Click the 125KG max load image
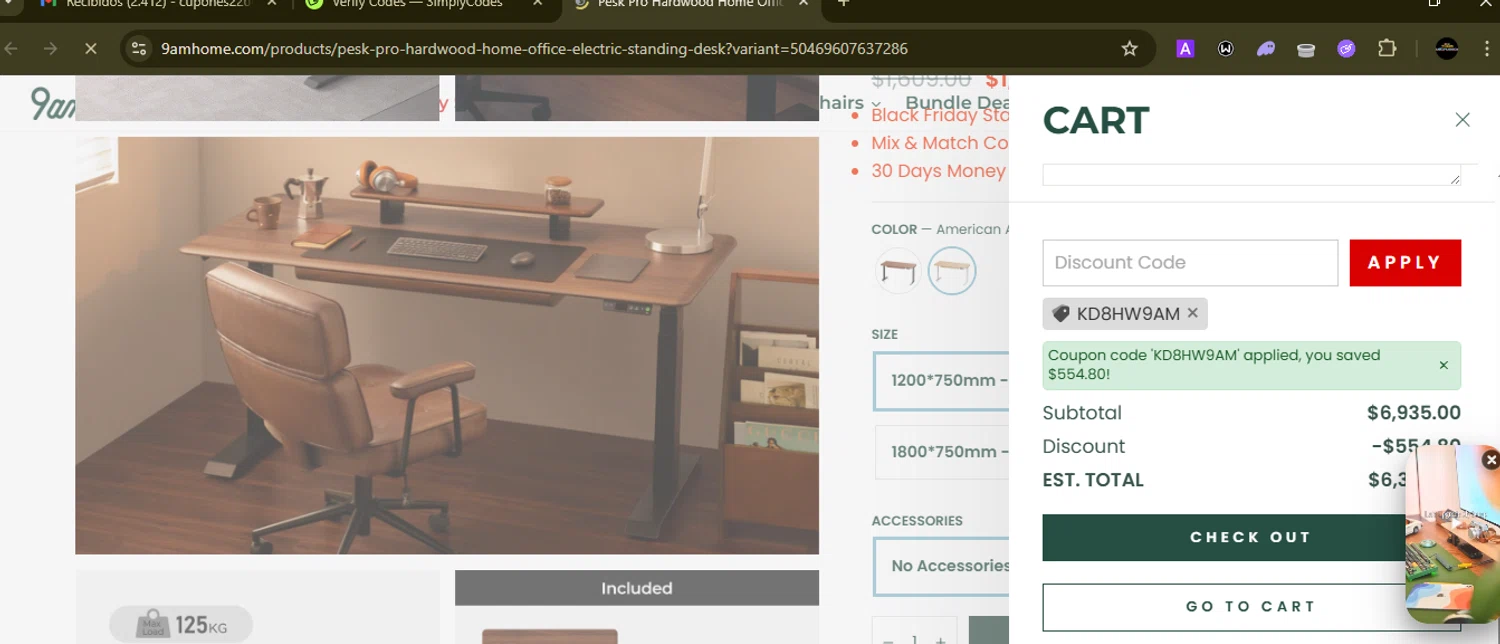 [x=257, y=607]
